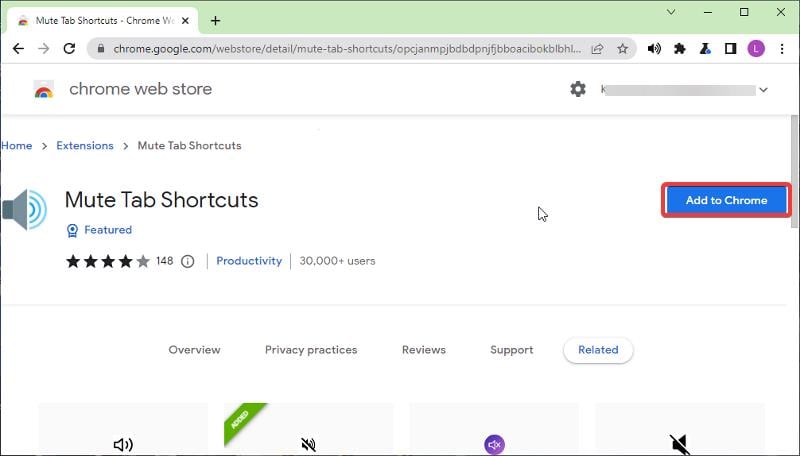The width and height of the screenshot is (800, 456).
Task: Click the Featured label link
Action: pos(108,230)
